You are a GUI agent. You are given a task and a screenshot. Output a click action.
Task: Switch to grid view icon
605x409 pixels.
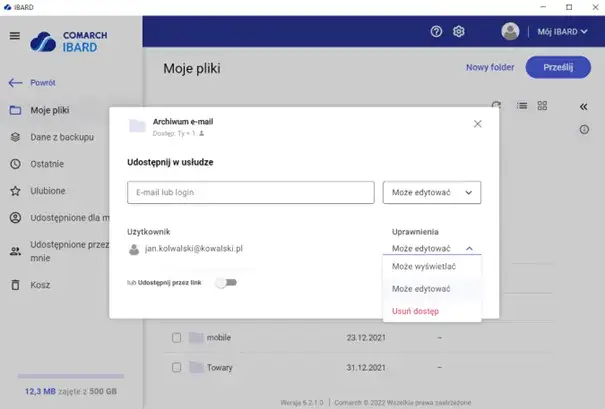(x=543, y=105)
